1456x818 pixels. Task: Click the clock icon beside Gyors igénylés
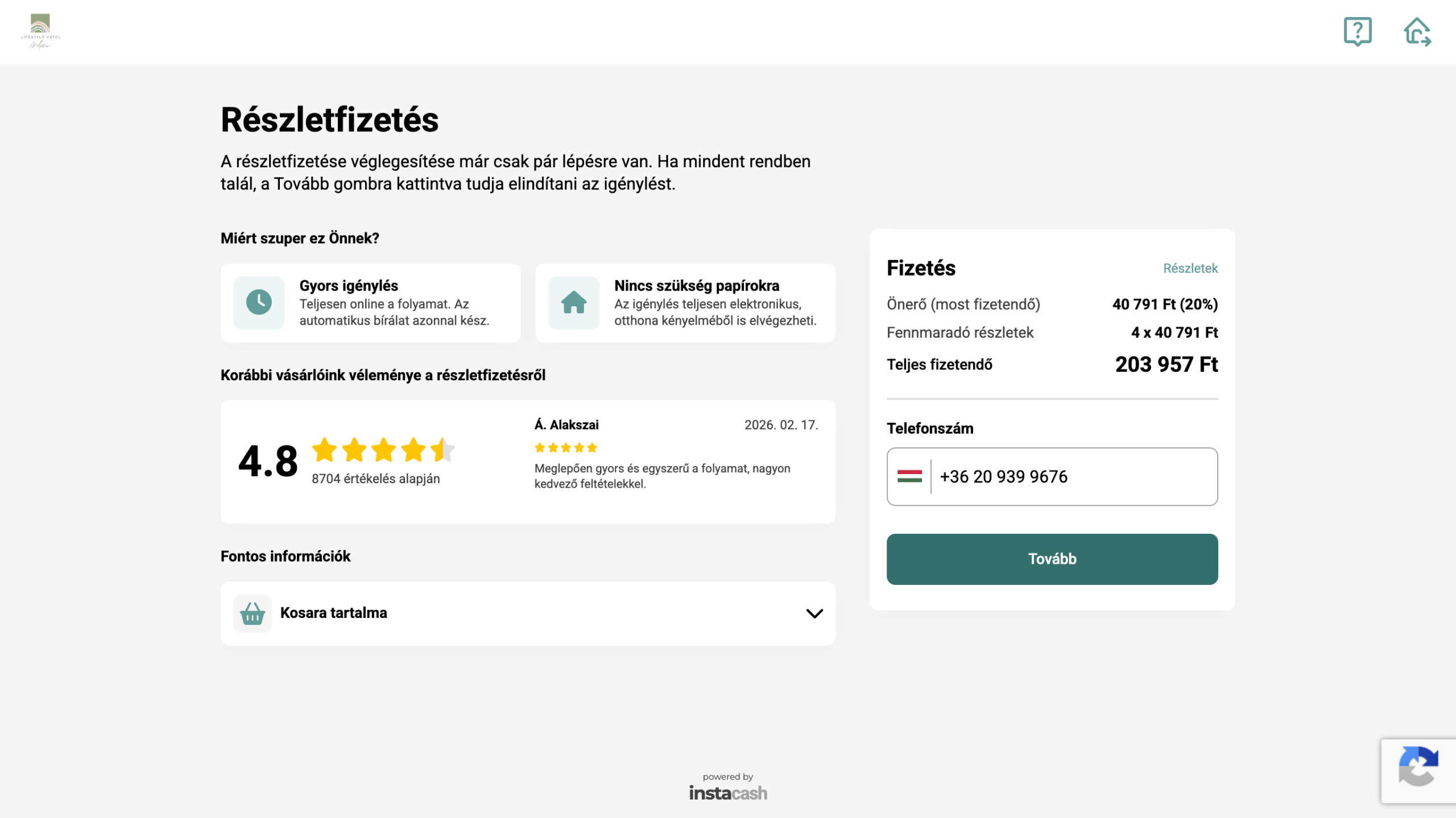pyautogui.click(x=259, y=302)
